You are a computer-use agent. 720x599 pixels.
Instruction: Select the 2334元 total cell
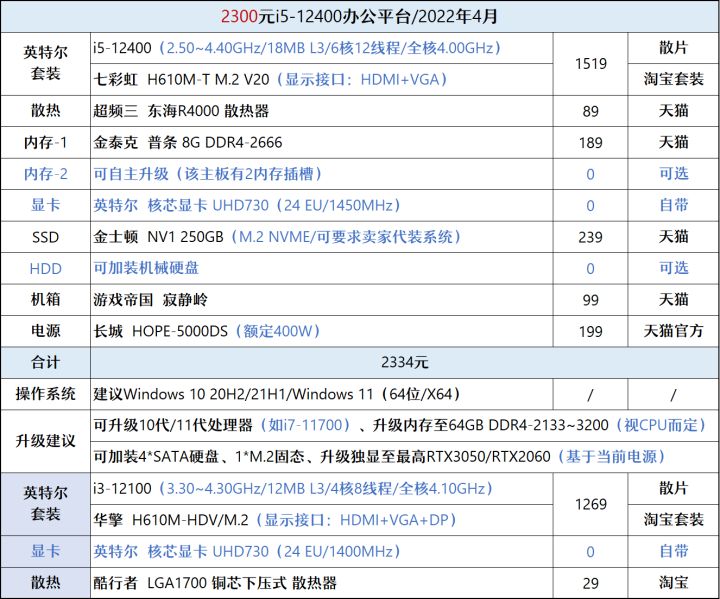click(x=405, y=362)
